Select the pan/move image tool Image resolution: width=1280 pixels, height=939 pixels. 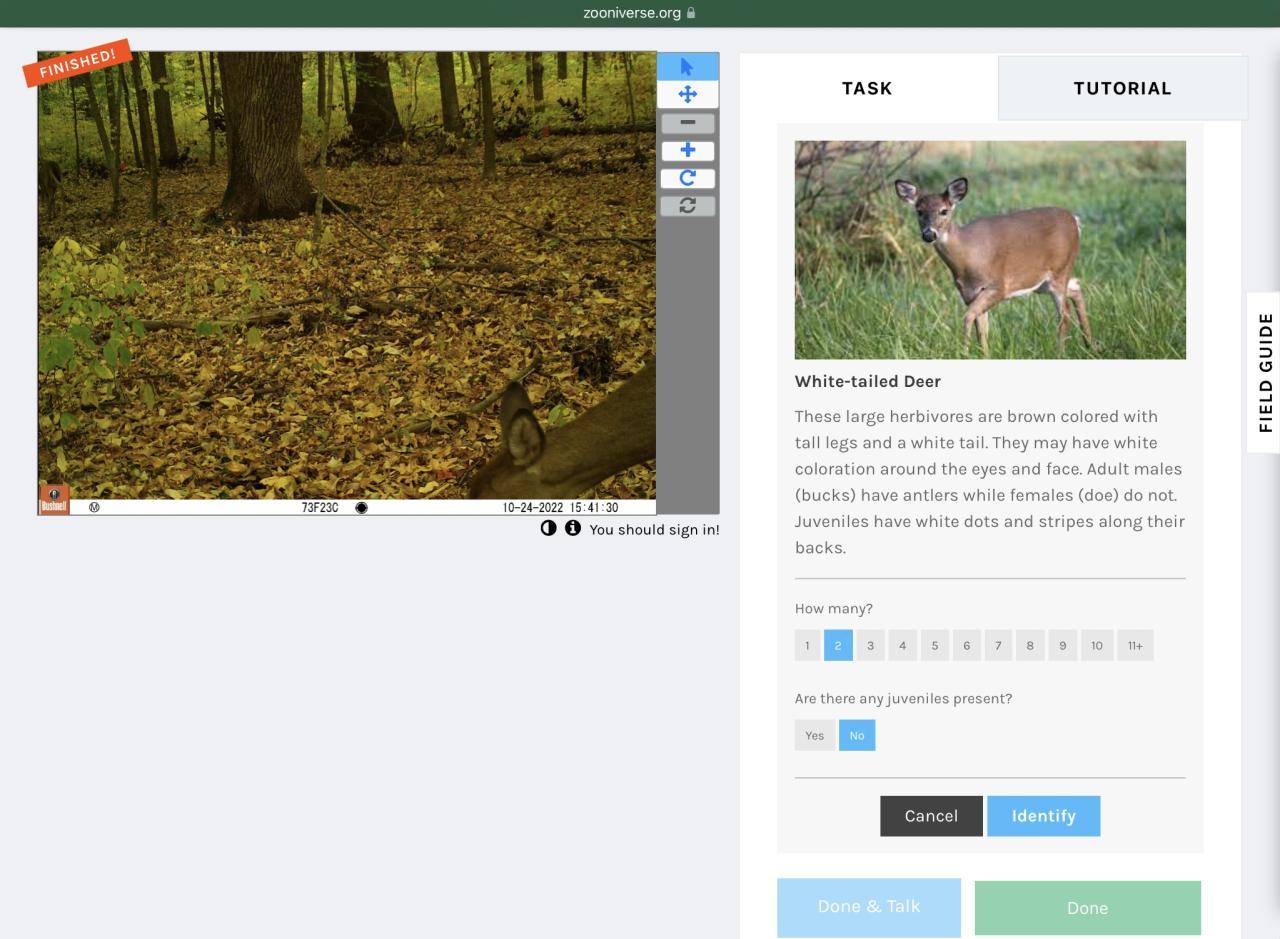pyautogui.click(x=687, y=94)
